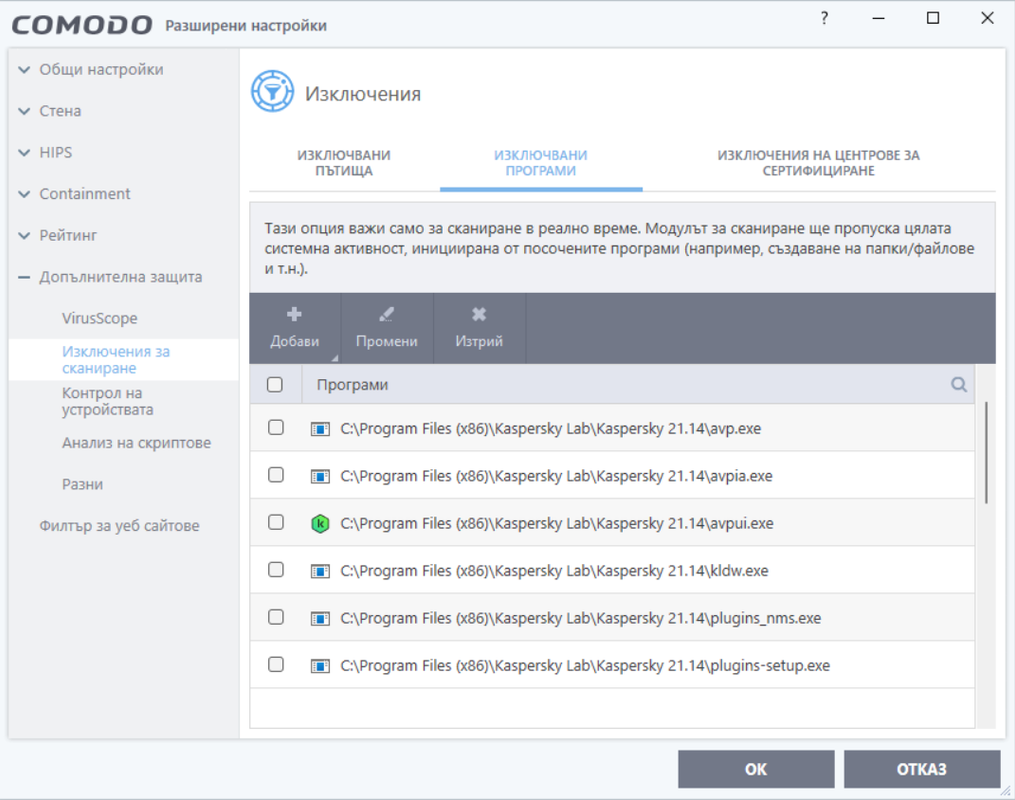This screenshot has width=1015, height=800.
Task: Collapse the Допълнителна защита section
Action: tap(24, 278)
